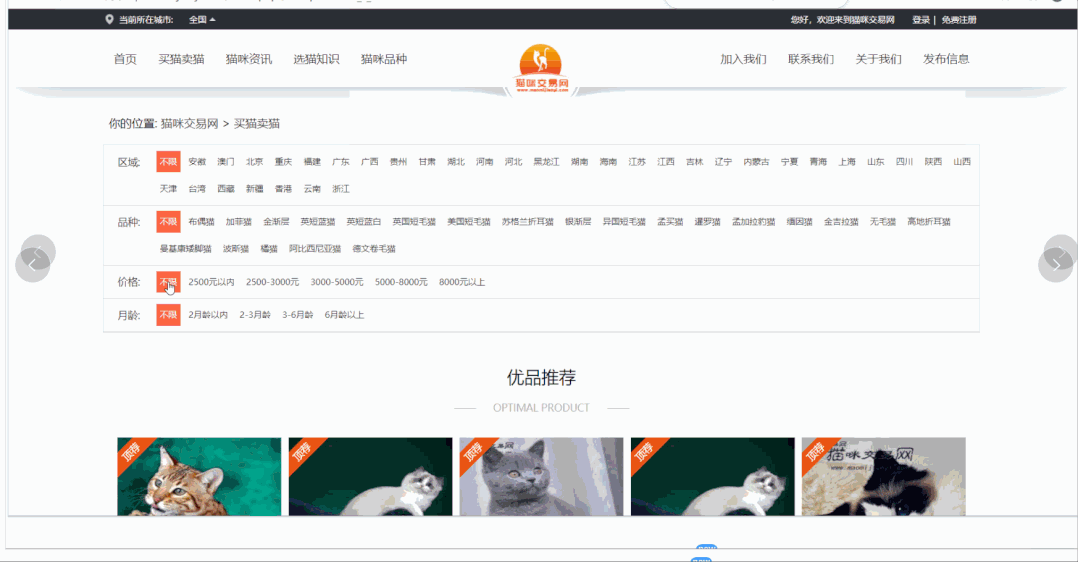Screen dimensions: 1078x562
Task: Click the location pin icon by 当前所在城市
Action: pyautogui.click(x=109, y=19)
